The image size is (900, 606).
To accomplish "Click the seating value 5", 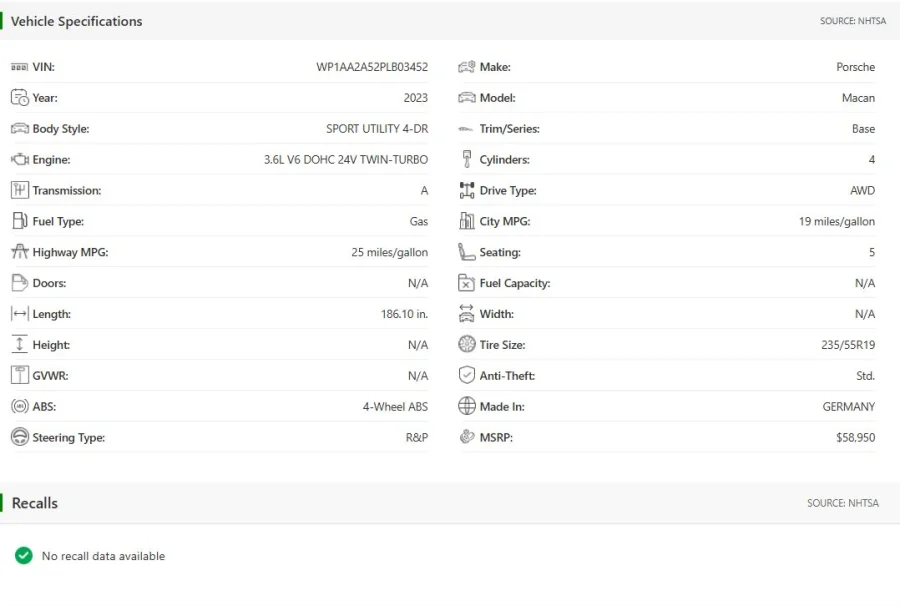I will pyautogui.click(x=872, y=252).
